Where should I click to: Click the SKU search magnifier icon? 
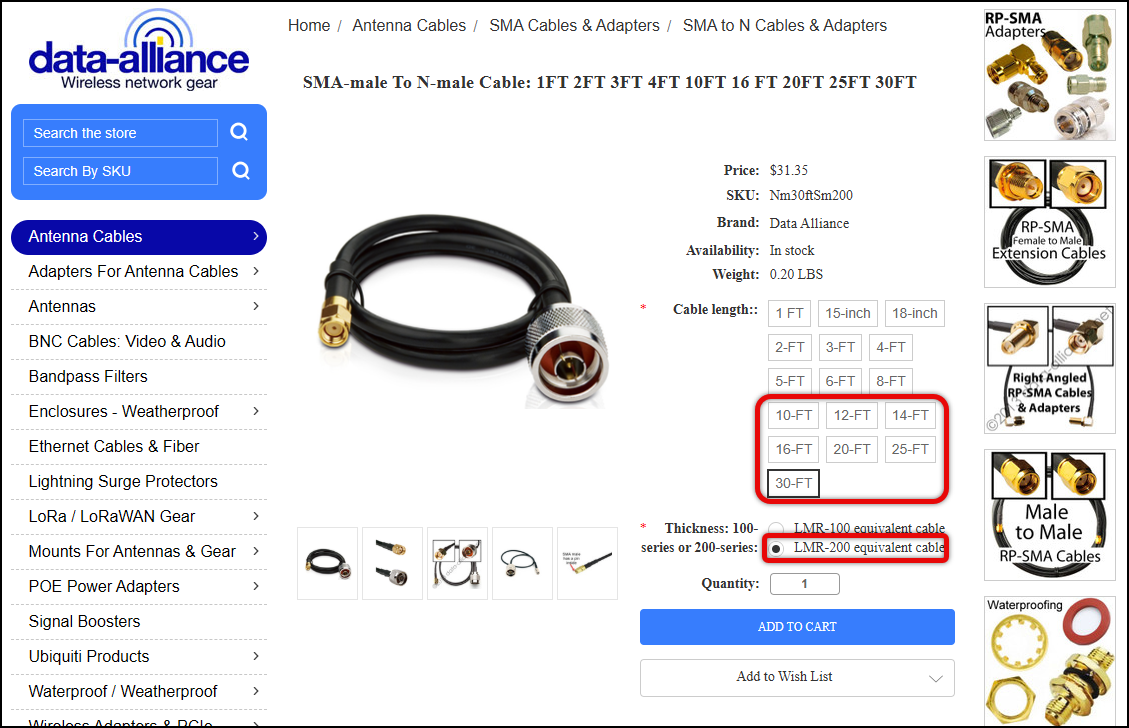point(240,171)
